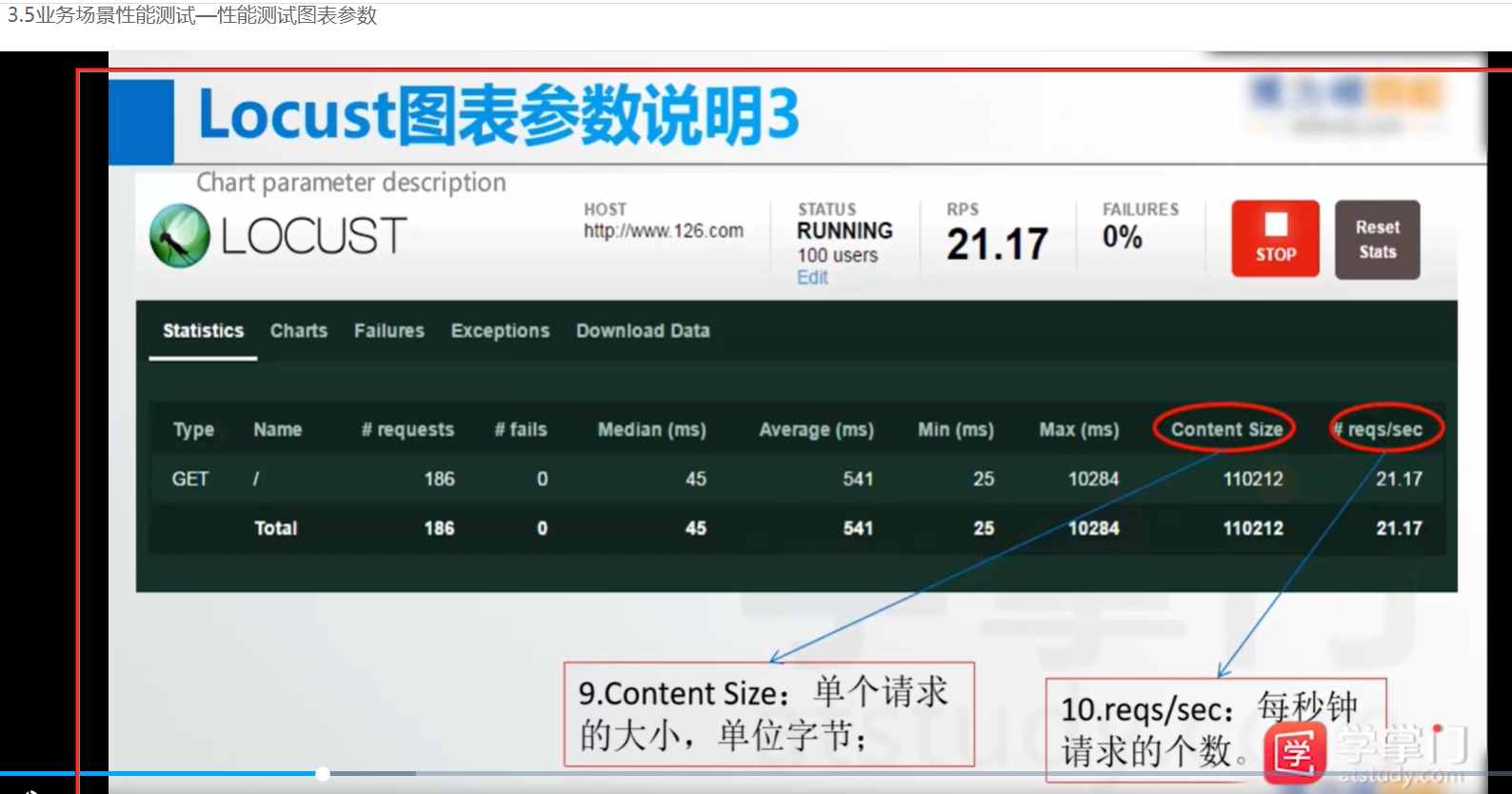
Task: Click the 186 requests value in Total row
Action: point(439,528)
